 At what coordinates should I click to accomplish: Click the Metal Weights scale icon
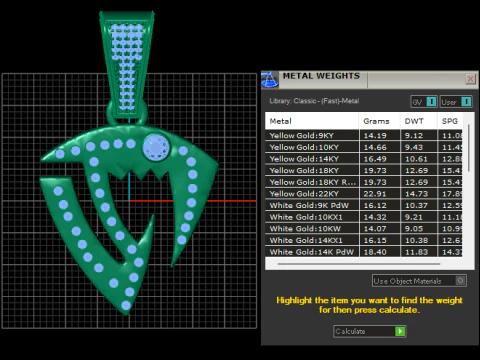tap(270, 80)
